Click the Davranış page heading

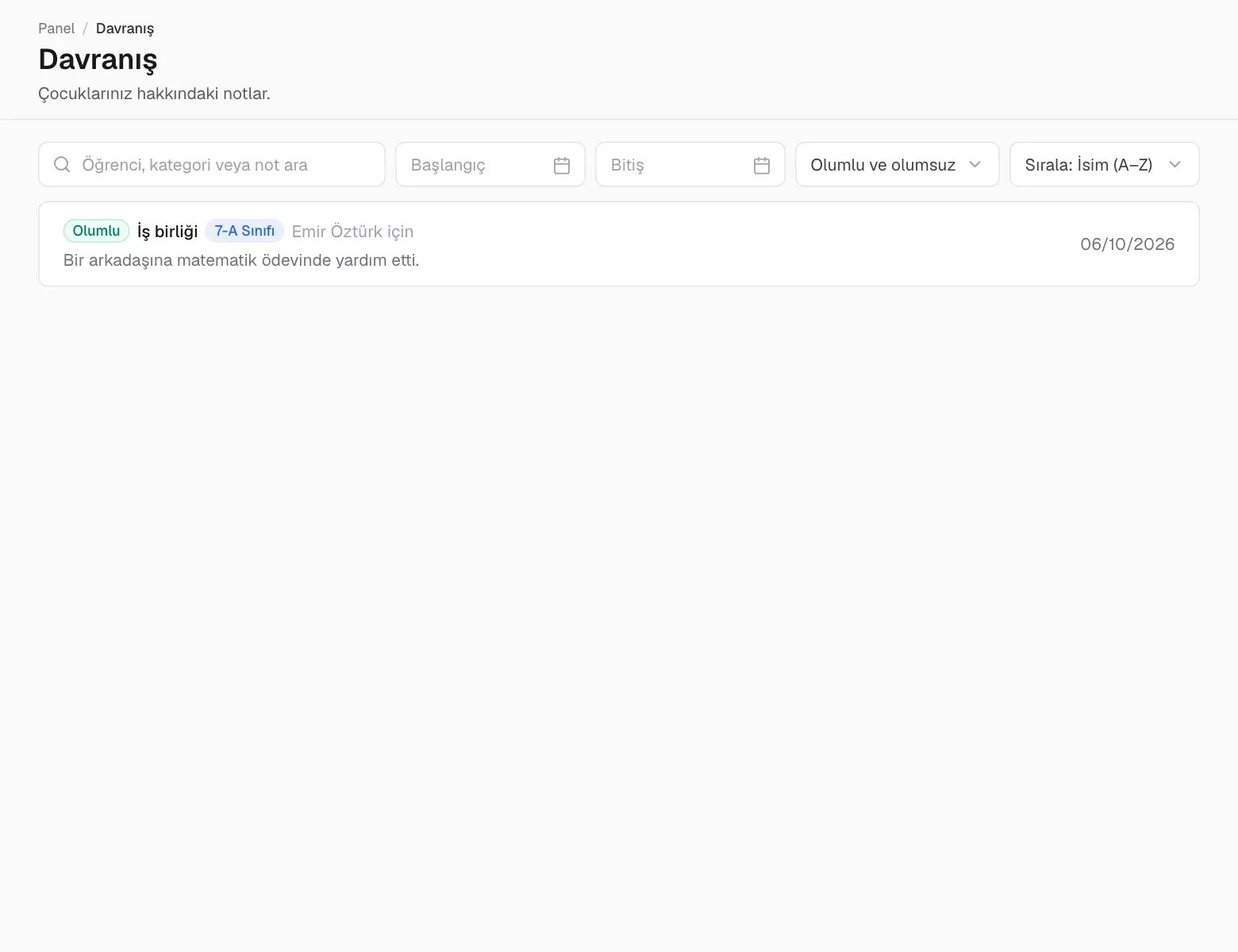pyautogui.click(x=98, y=59)
